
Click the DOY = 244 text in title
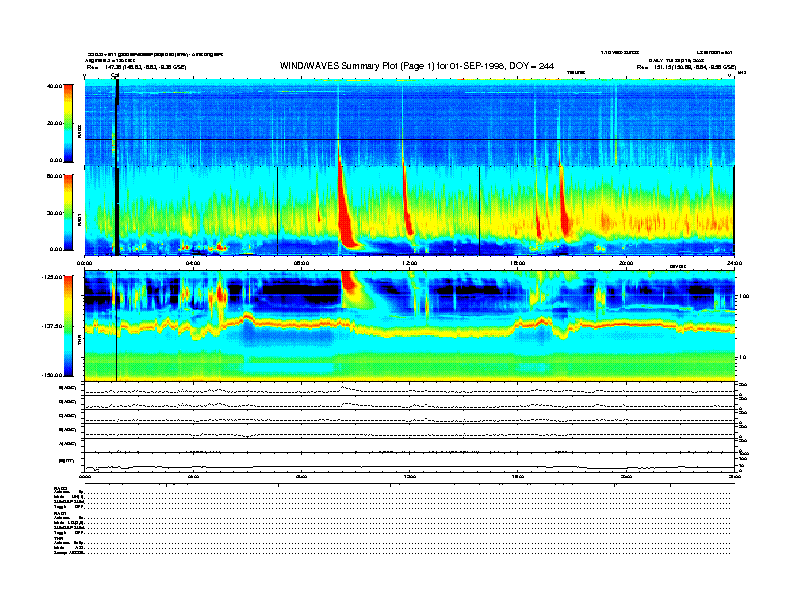coord(532,66)
